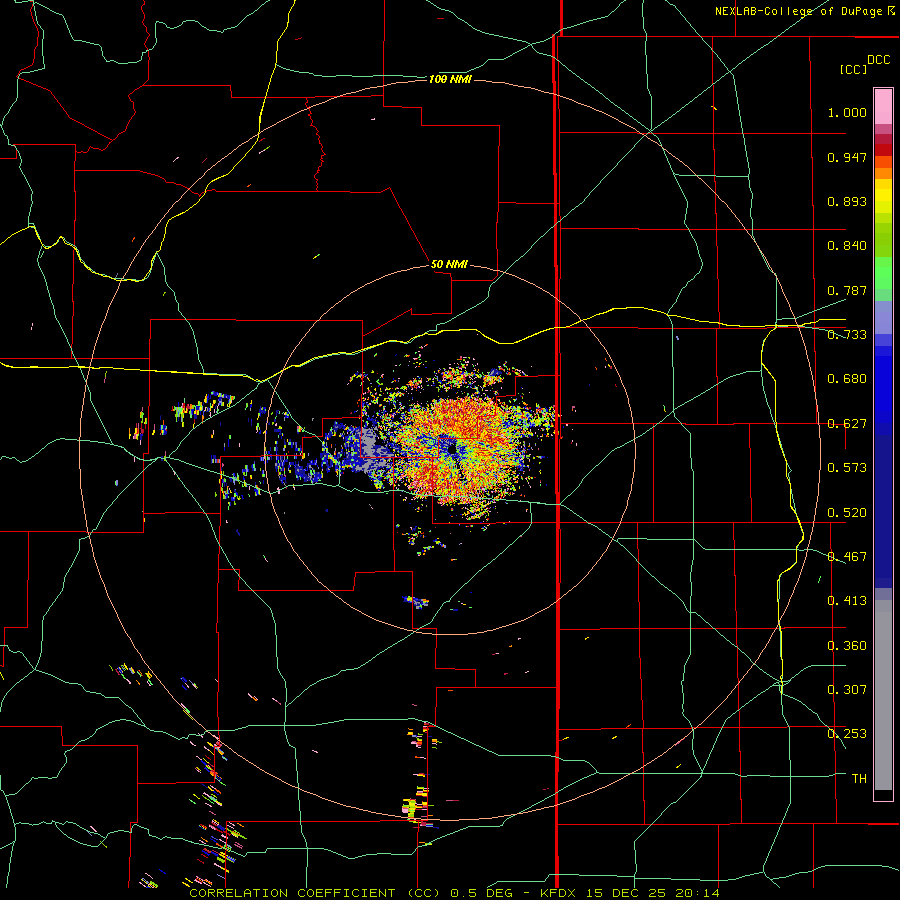The image size is (900, 900).
Task: Pick the gray bottom segment of color scale
Action: pos(883,695)
